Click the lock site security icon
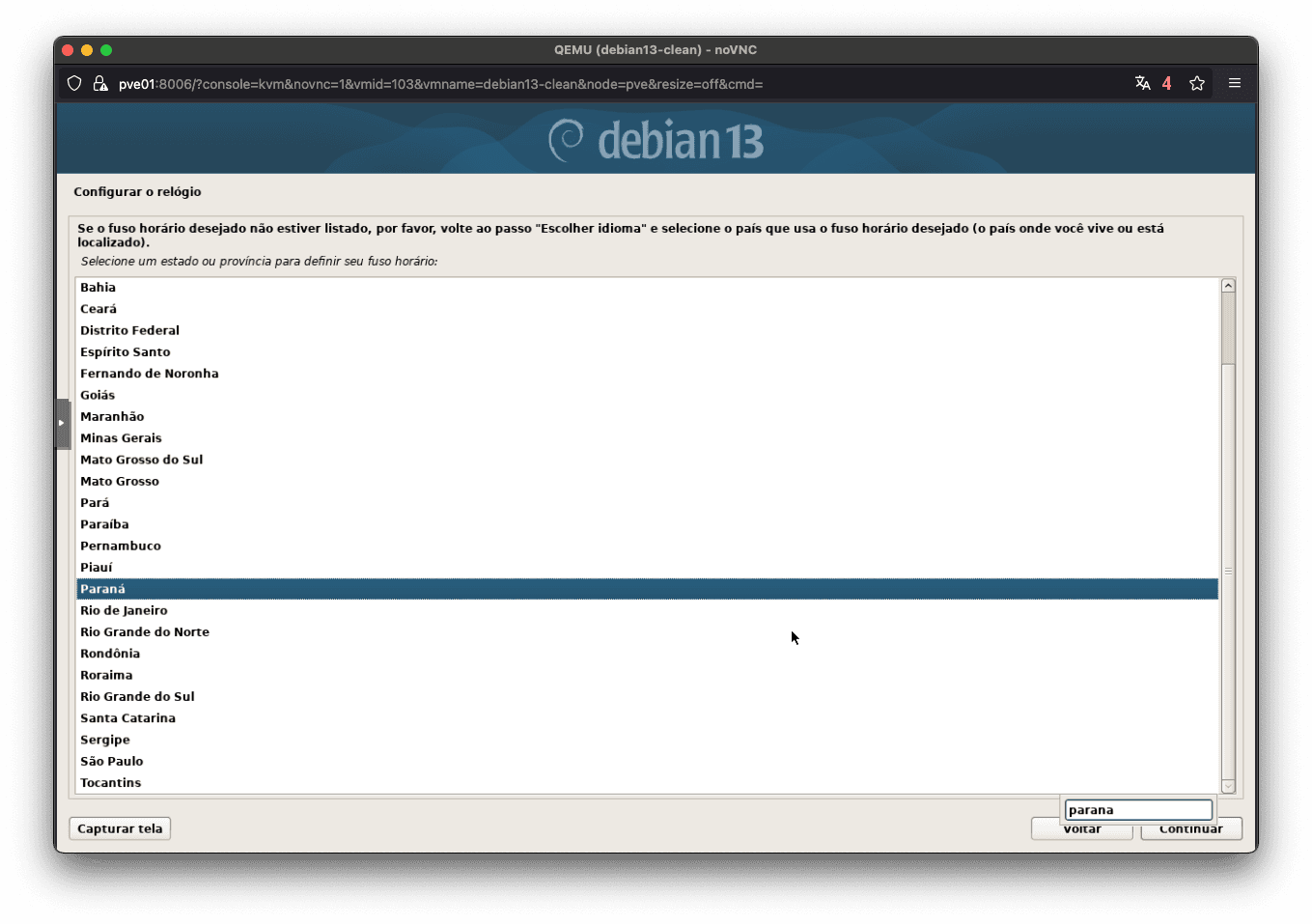The width and height of the screenshot is (1312, 924). pyautogui.click(x=99, y=84)
